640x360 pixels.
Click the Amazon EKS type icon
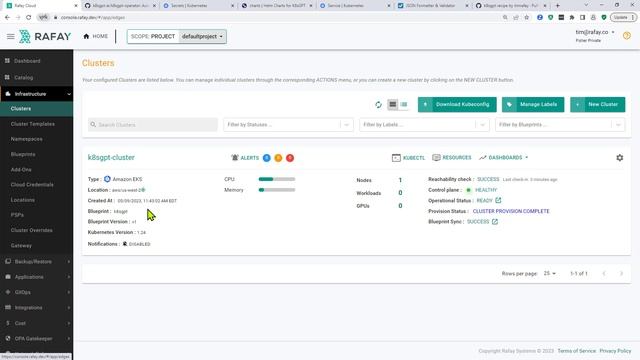coord(107,179)
